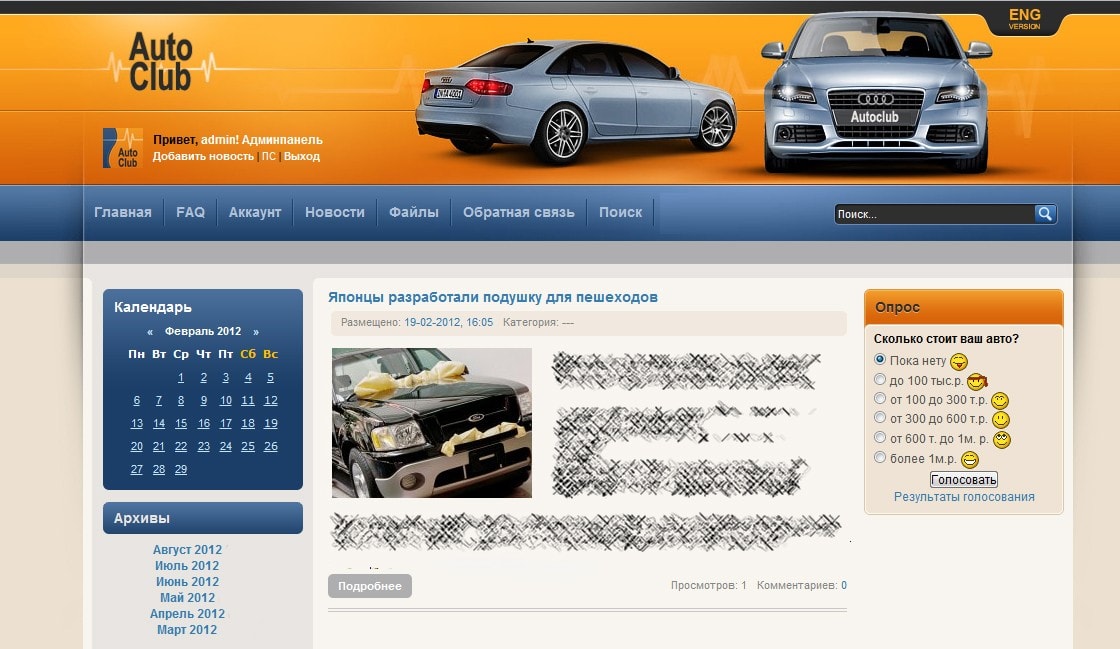Click the Подробнее button
1120x649 pixels.
pyautogui.click(x=370, y=586)
